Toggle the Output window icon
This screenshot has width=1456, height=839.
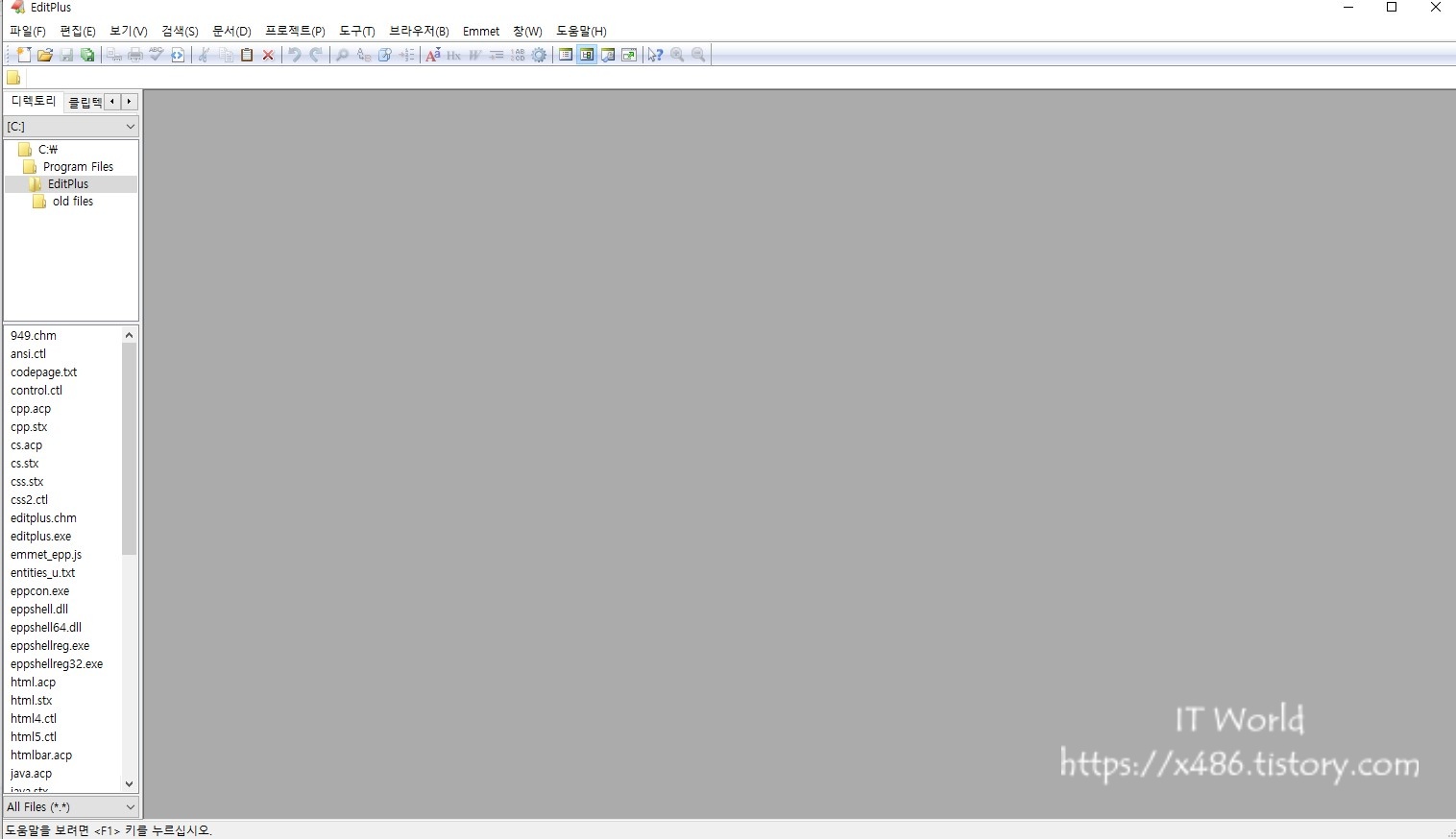[608, 55]
